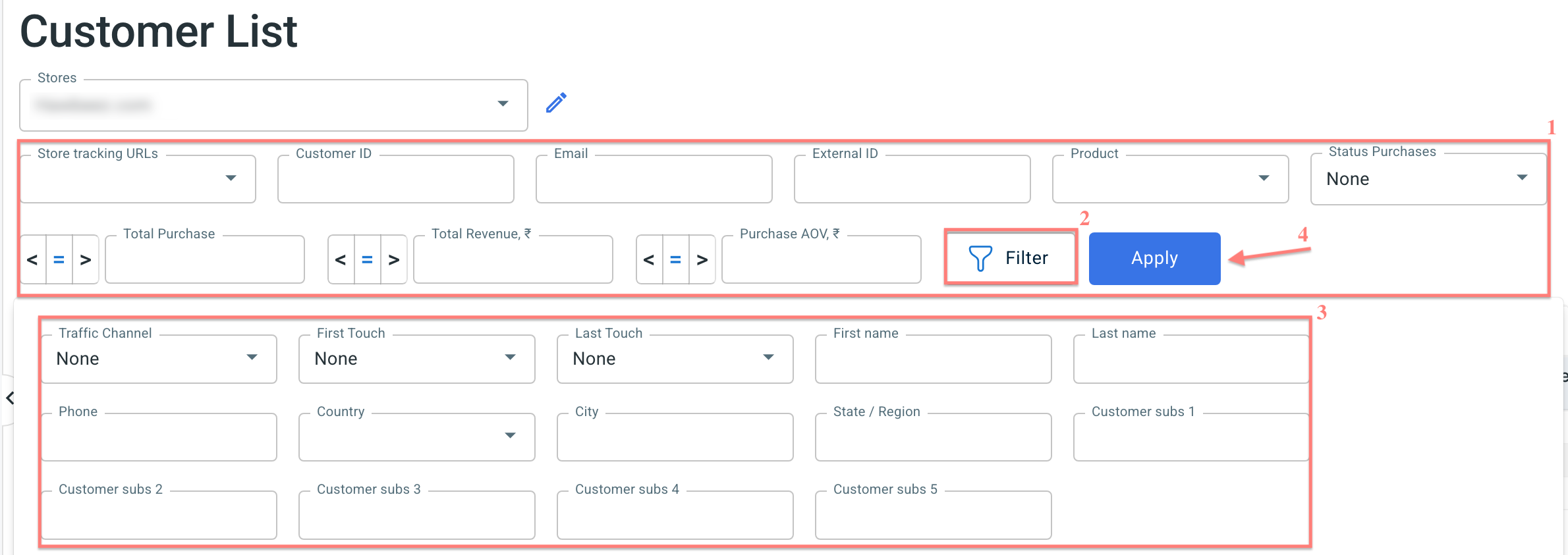The image size is (1568, 555).
Task: Select equals operator for Purchase AOV
Action: (675, 260)
